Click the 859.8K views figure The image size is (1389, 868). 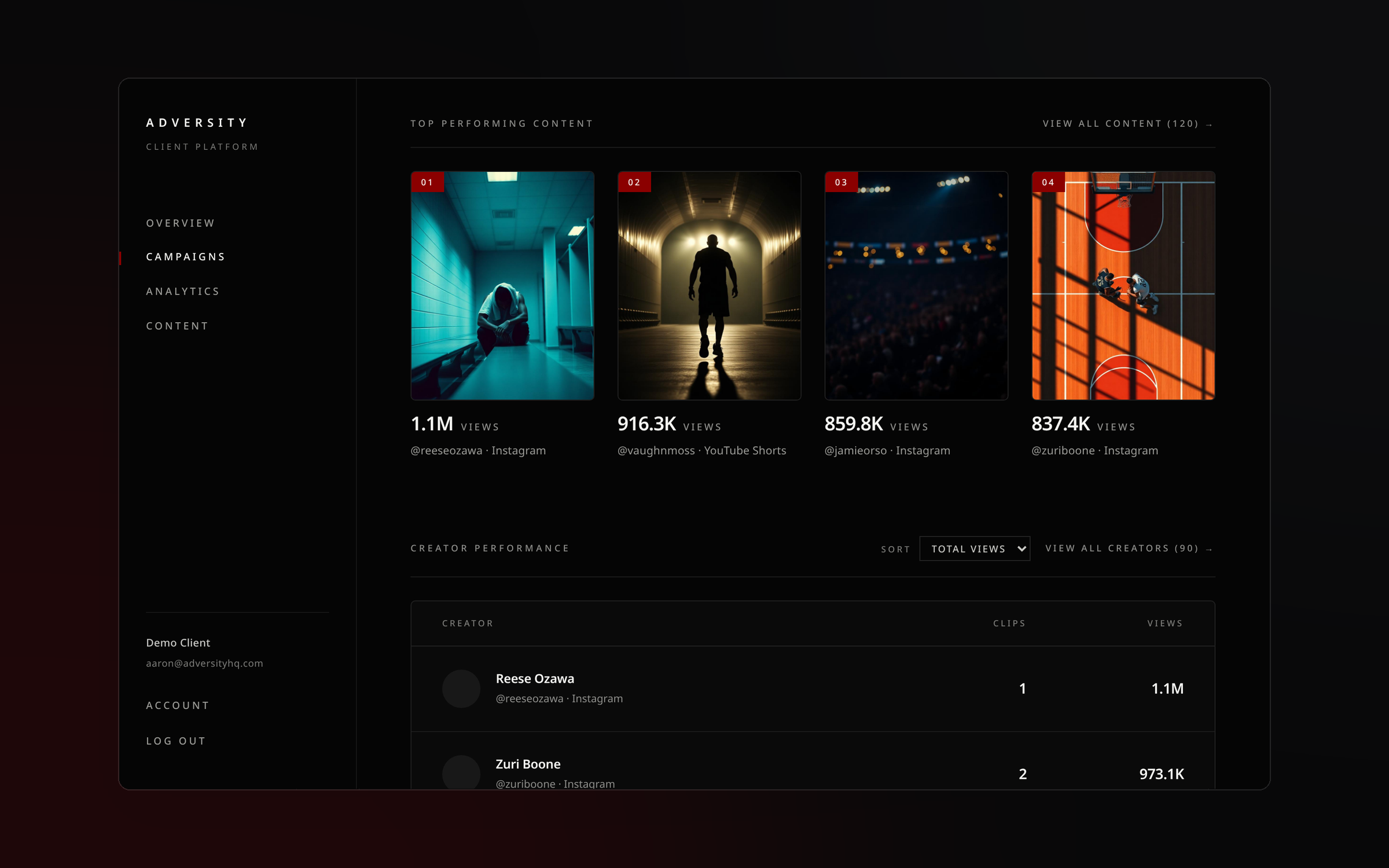tap(854, 424)
